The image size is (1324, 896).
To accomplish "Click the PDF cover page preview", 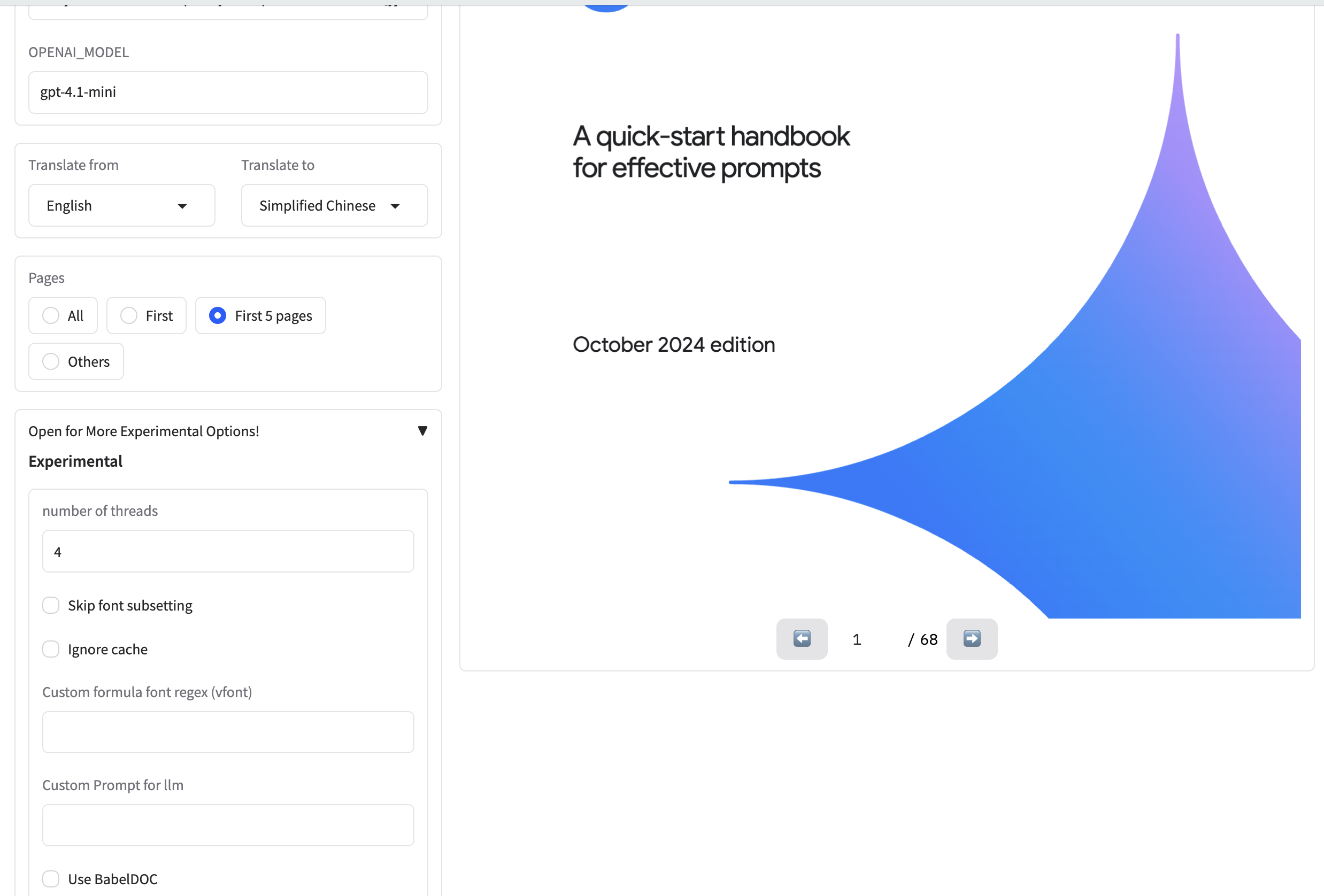I will [x=887, y=312].
